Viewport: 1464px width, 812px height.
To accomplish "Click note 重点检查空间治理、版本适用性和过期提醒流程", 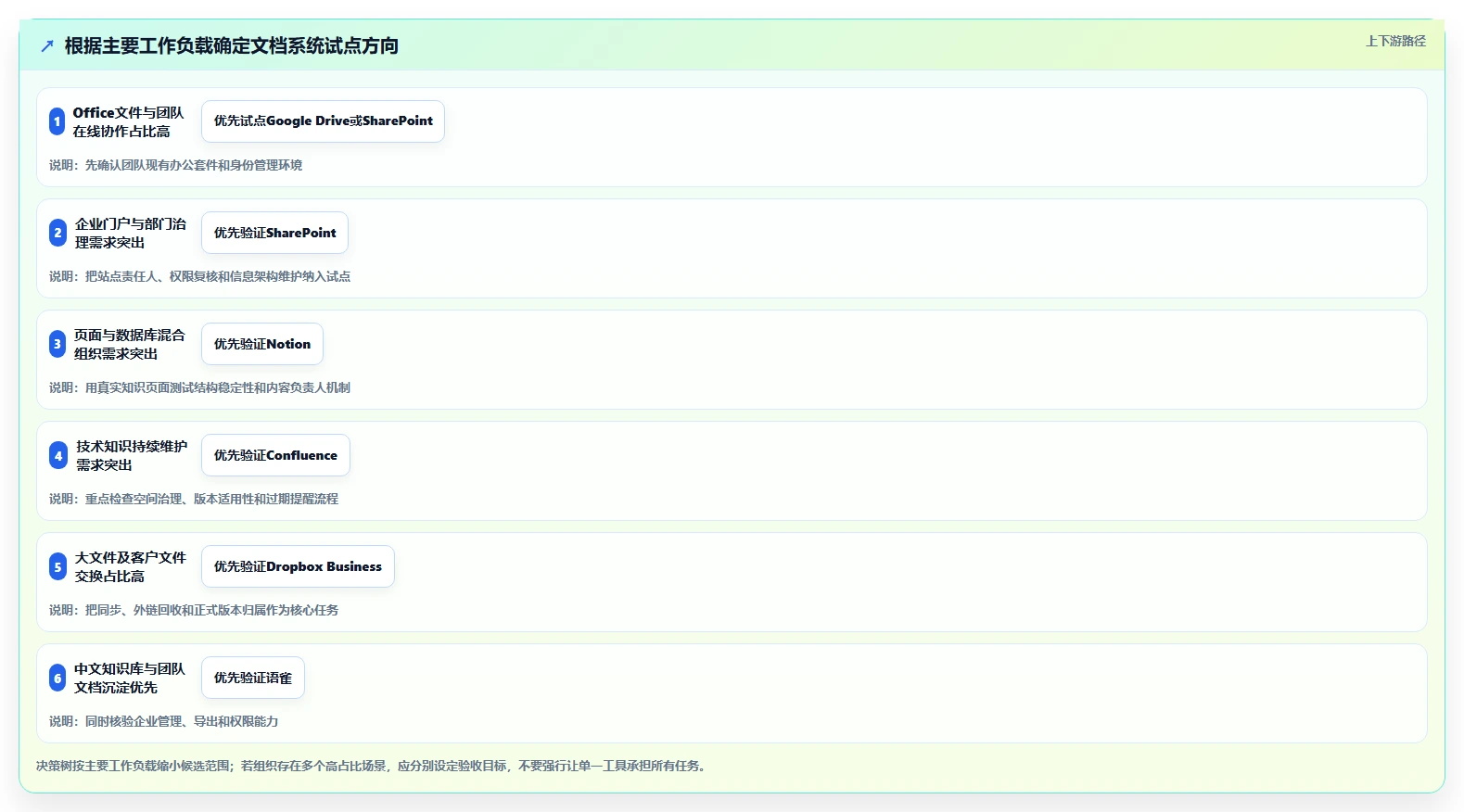I will [211, 499].
